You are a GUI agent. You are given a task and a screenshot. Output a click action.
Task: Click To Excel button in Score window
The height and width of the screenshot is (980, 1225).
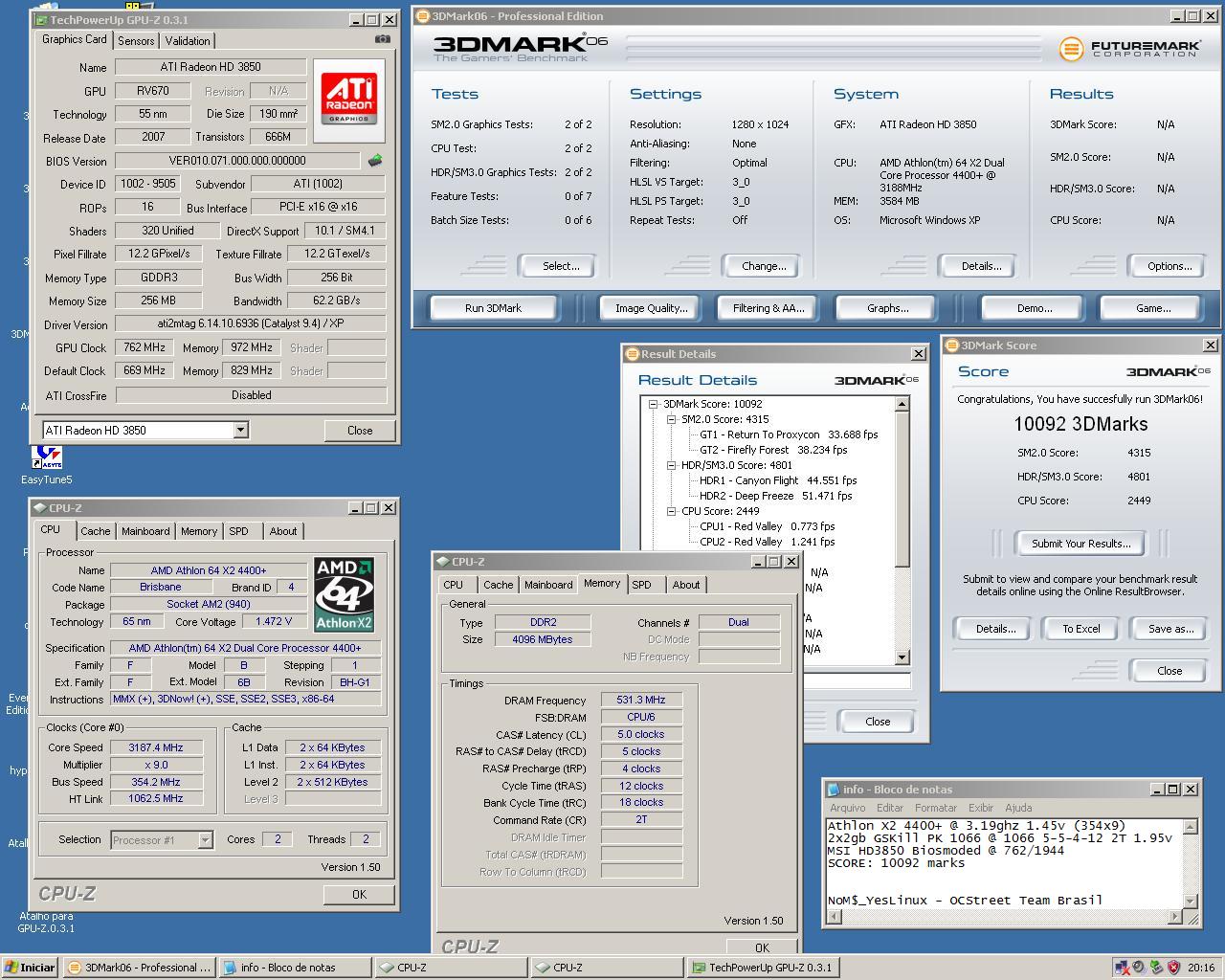point(1081,629)
